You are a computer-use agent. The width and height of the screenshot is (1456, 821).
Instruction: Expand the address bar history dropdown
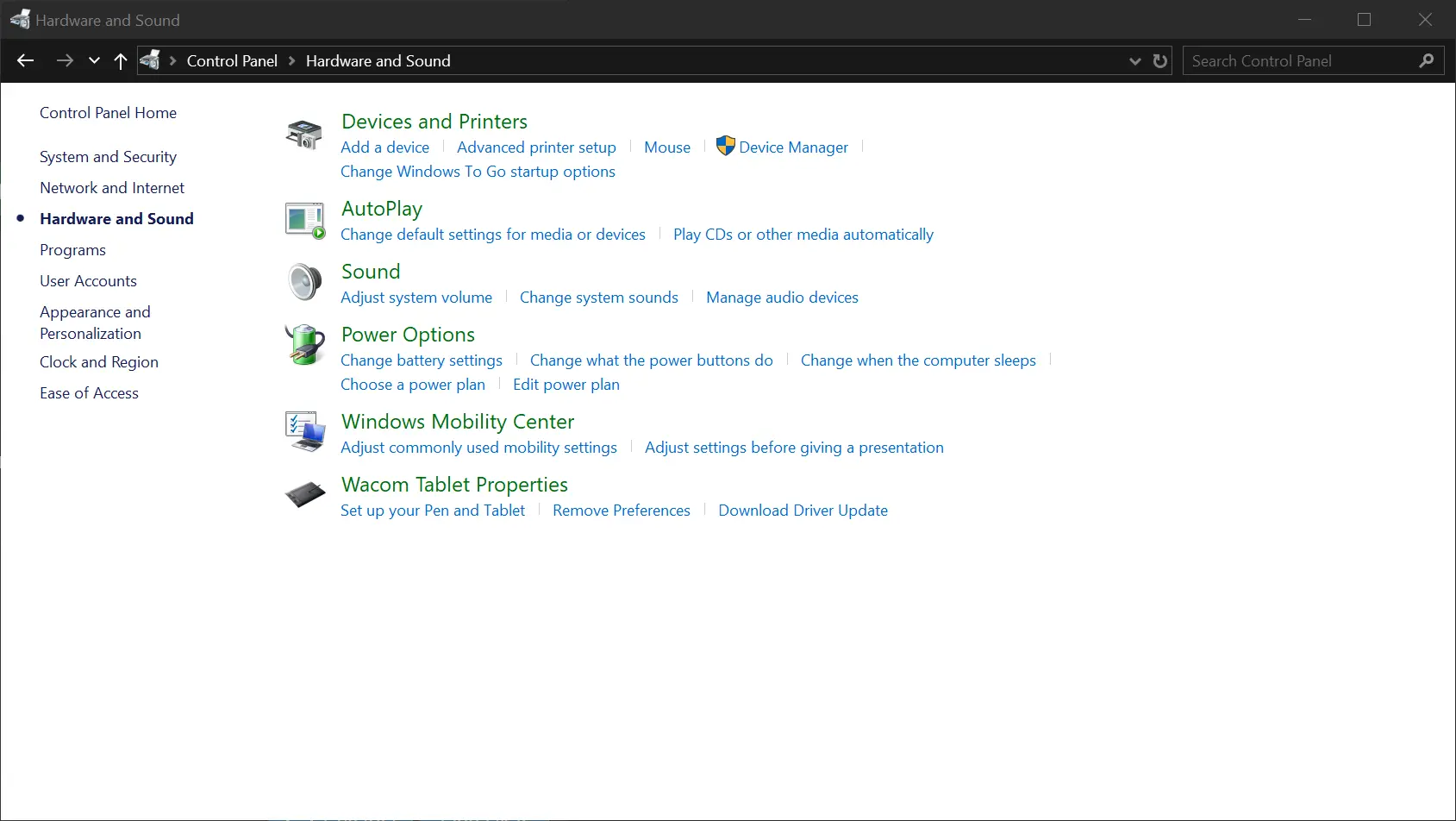[1135, 61]
